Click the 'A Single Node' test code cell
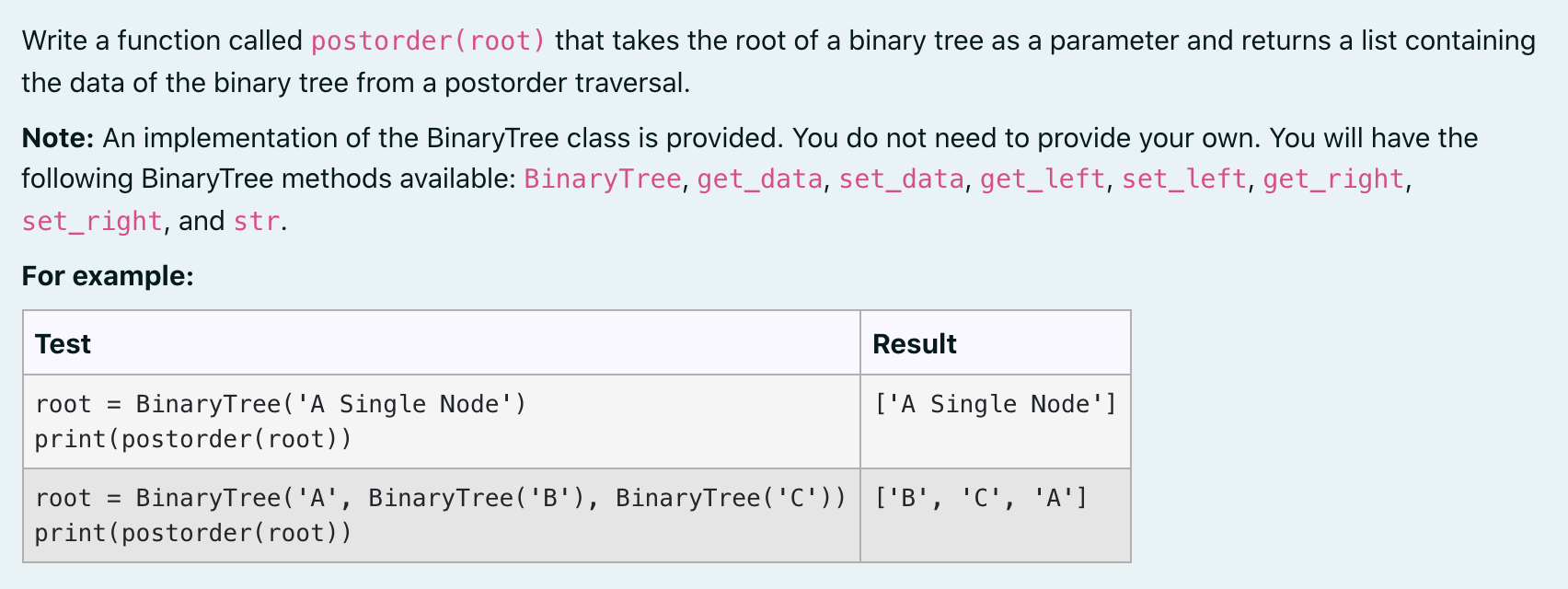Viewport: 1568px width, 589px height. [442, 422]
